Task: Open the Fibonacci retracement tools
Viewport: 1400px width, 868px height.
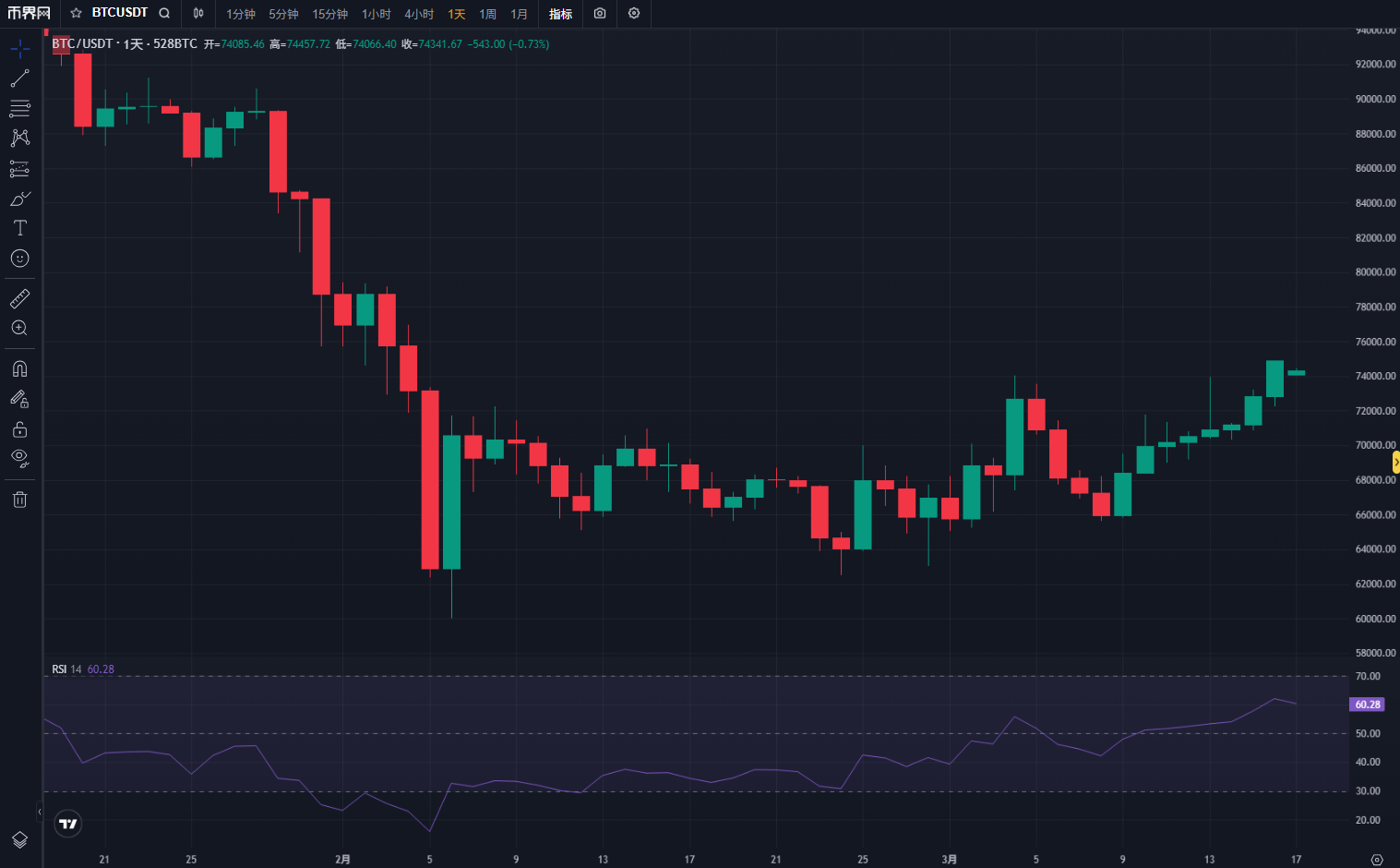Action: tap(19, 109)
